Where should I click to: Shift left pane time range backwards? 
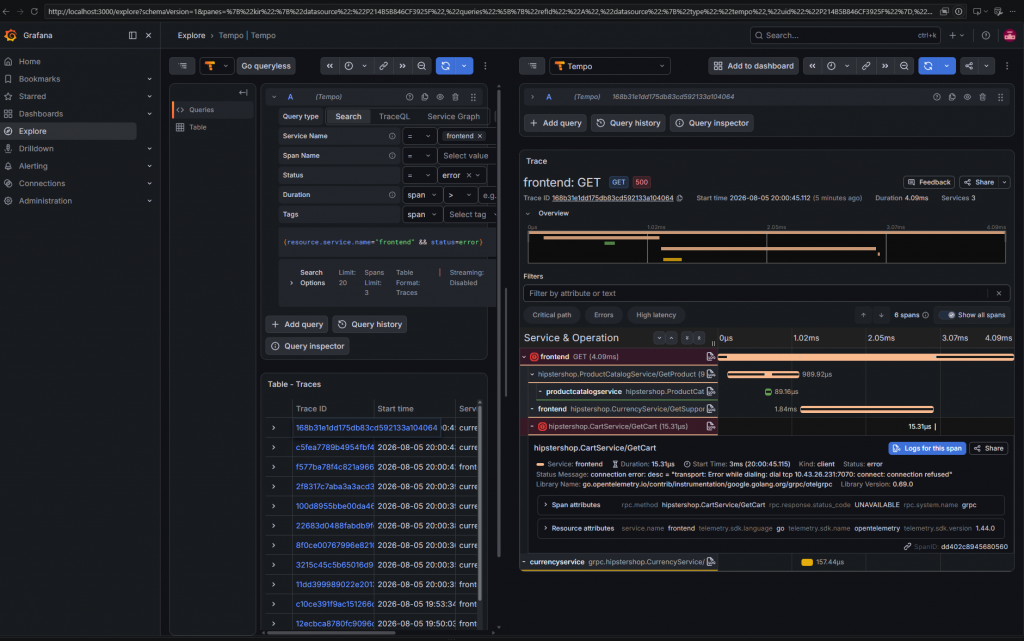tap(330, 66)
